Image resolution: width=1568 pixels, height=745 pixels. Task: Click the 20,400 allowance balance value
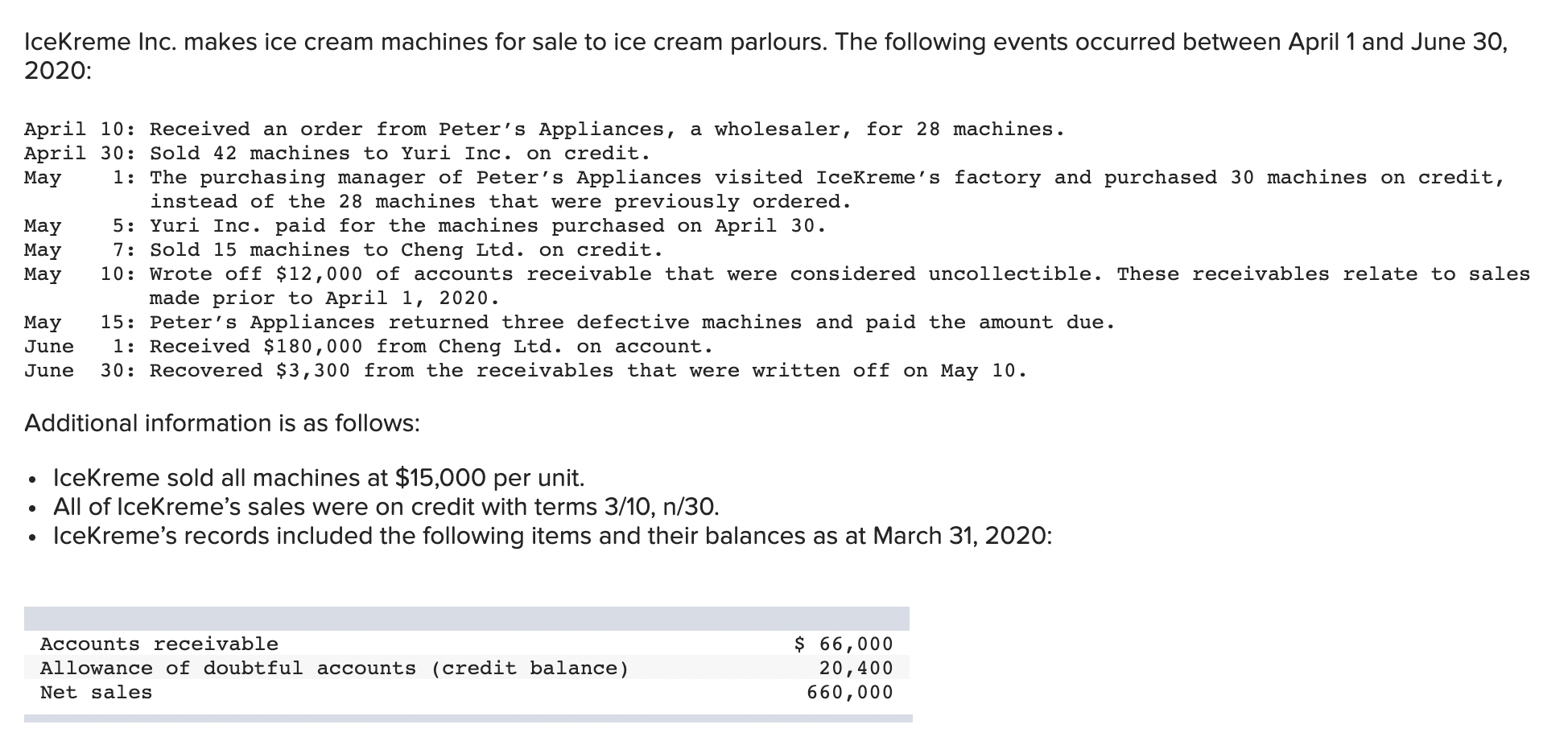pos(856,668)
